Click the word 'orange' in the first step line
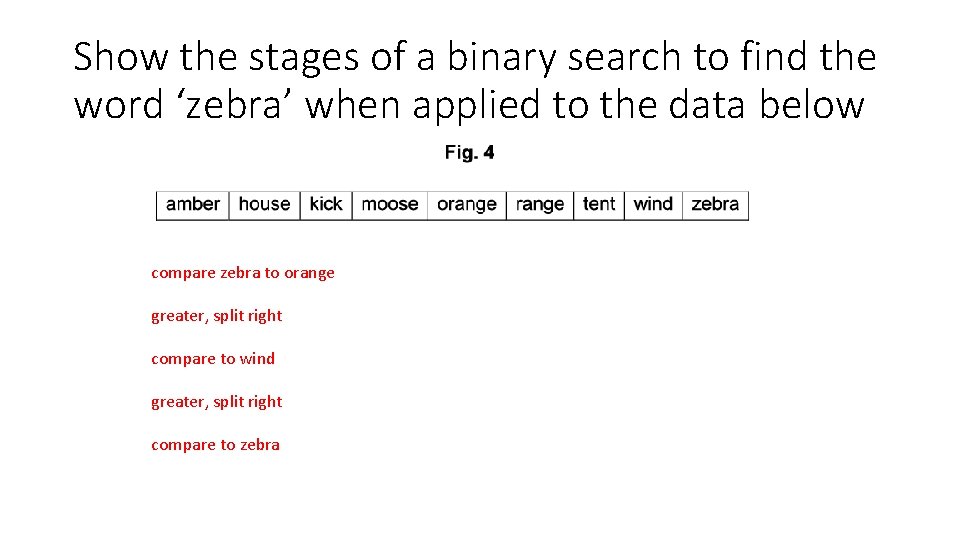This screenshot has width=960, height=540. tap(309, 273)
